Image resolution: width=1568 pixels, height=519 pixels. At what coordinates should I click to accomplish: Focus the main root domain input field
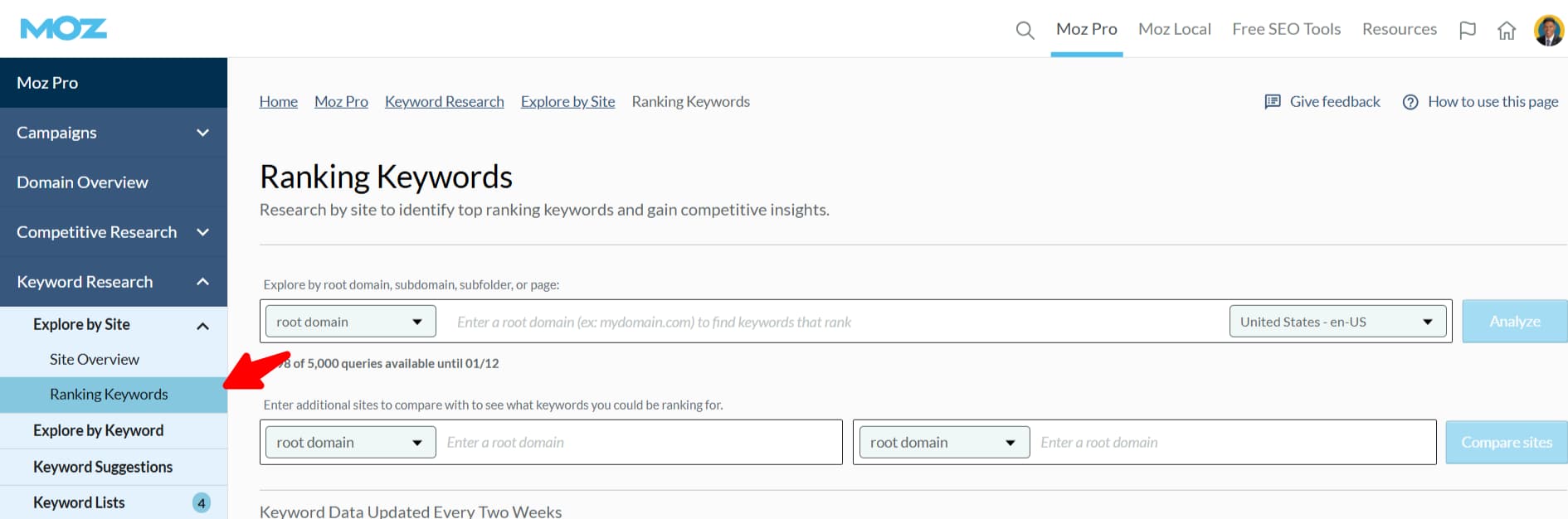tap(830, 322)
